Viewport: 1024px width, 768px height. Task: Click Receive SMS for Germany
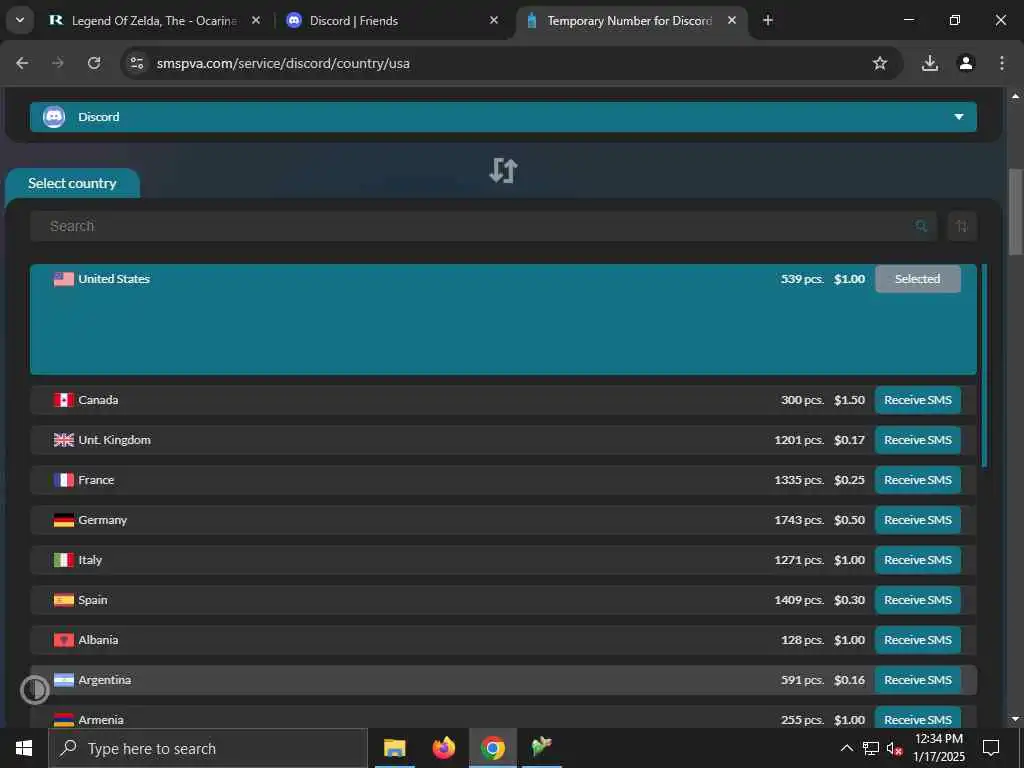coord(918,520)
